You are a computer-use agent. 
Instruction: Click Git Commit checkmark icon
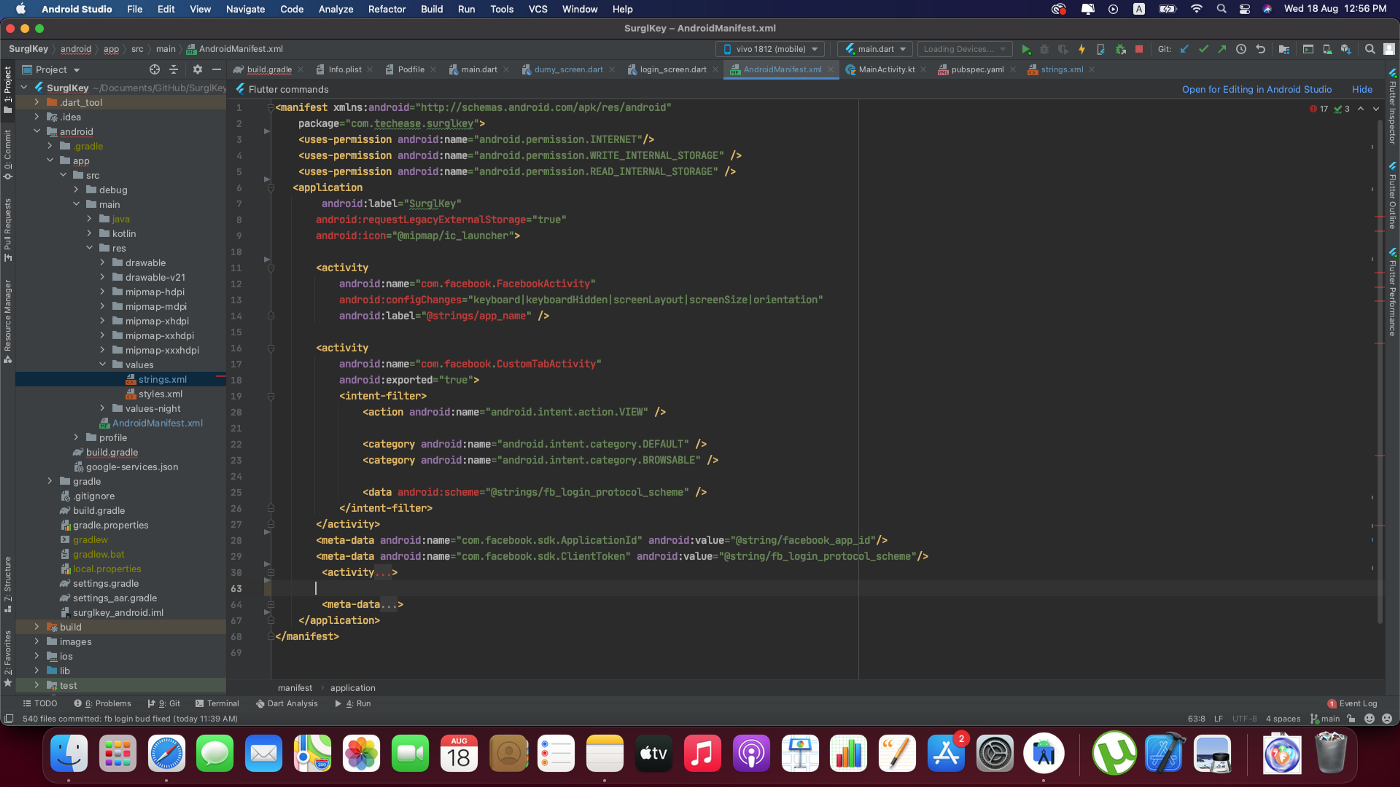[1204, 49]
